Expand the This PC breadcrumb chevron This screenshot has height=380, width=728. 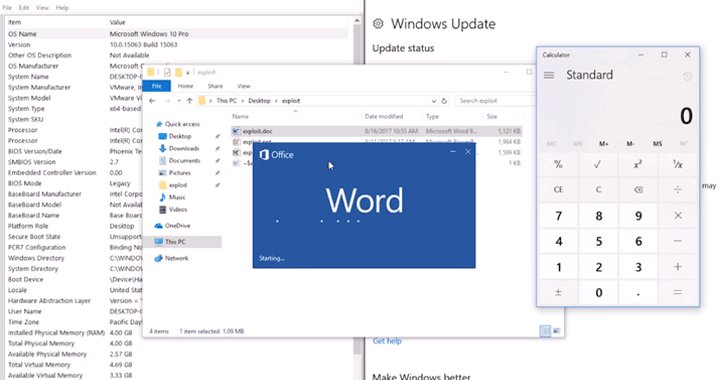pyautogui.click(x=242, y=101)
